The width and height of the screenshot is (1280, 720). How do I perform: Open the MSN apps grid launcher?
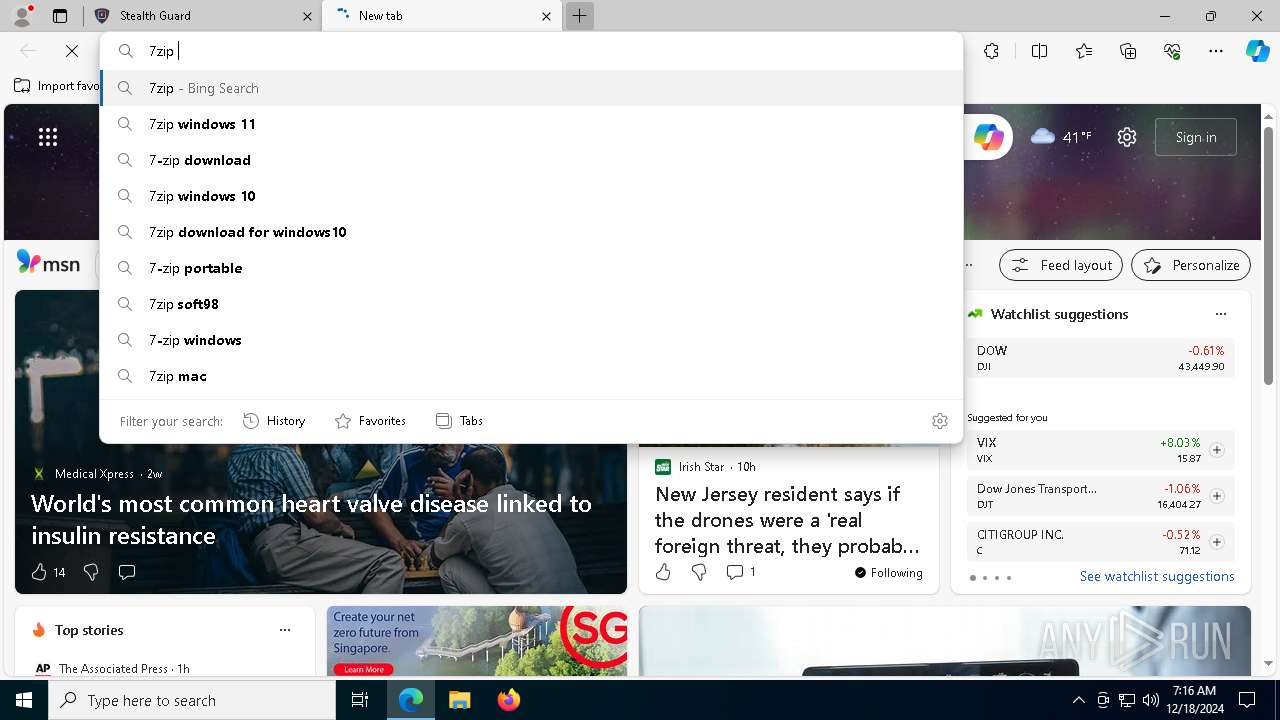coord(48,137)
